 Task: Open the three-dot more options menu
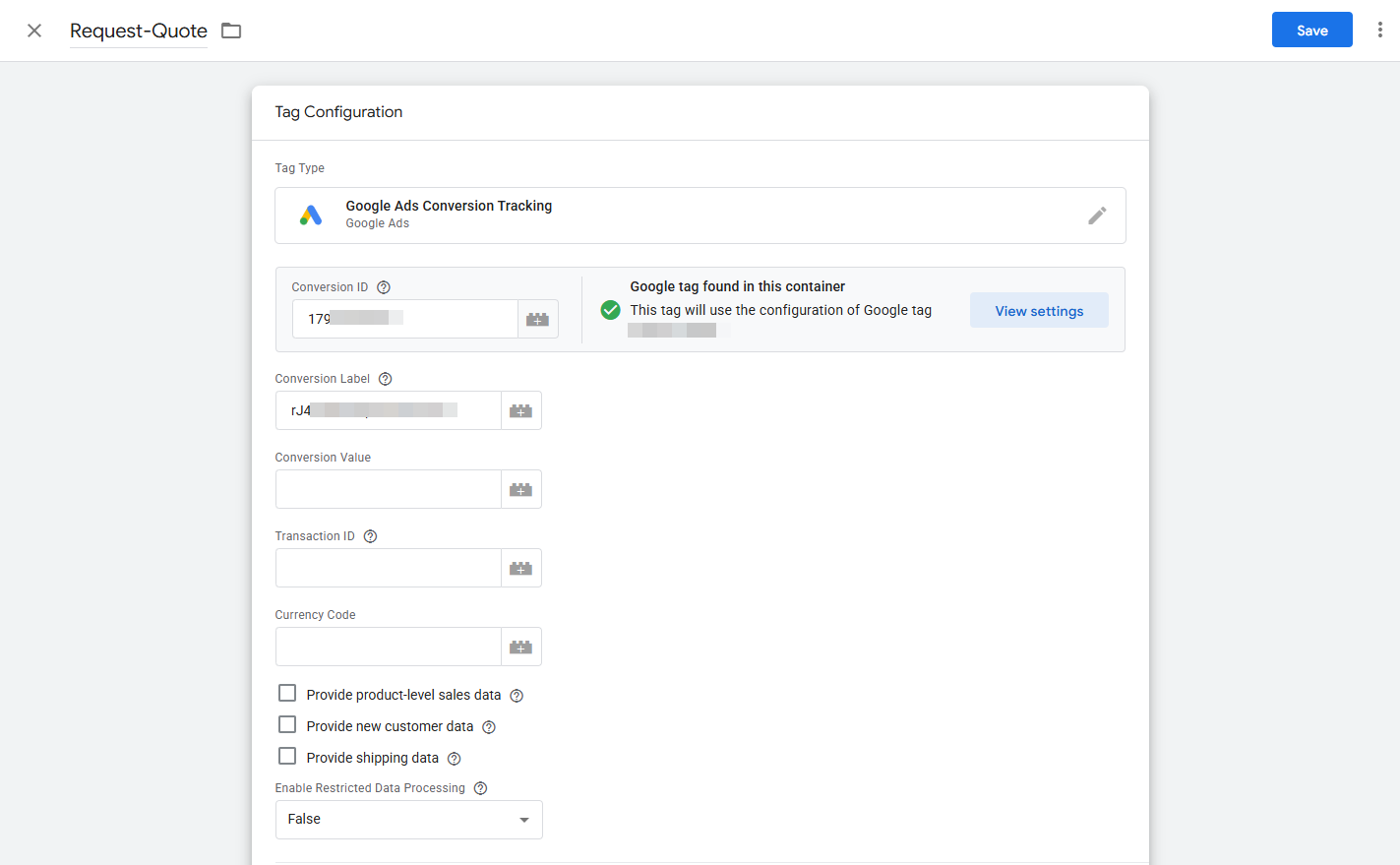[x=1380, y=31]
